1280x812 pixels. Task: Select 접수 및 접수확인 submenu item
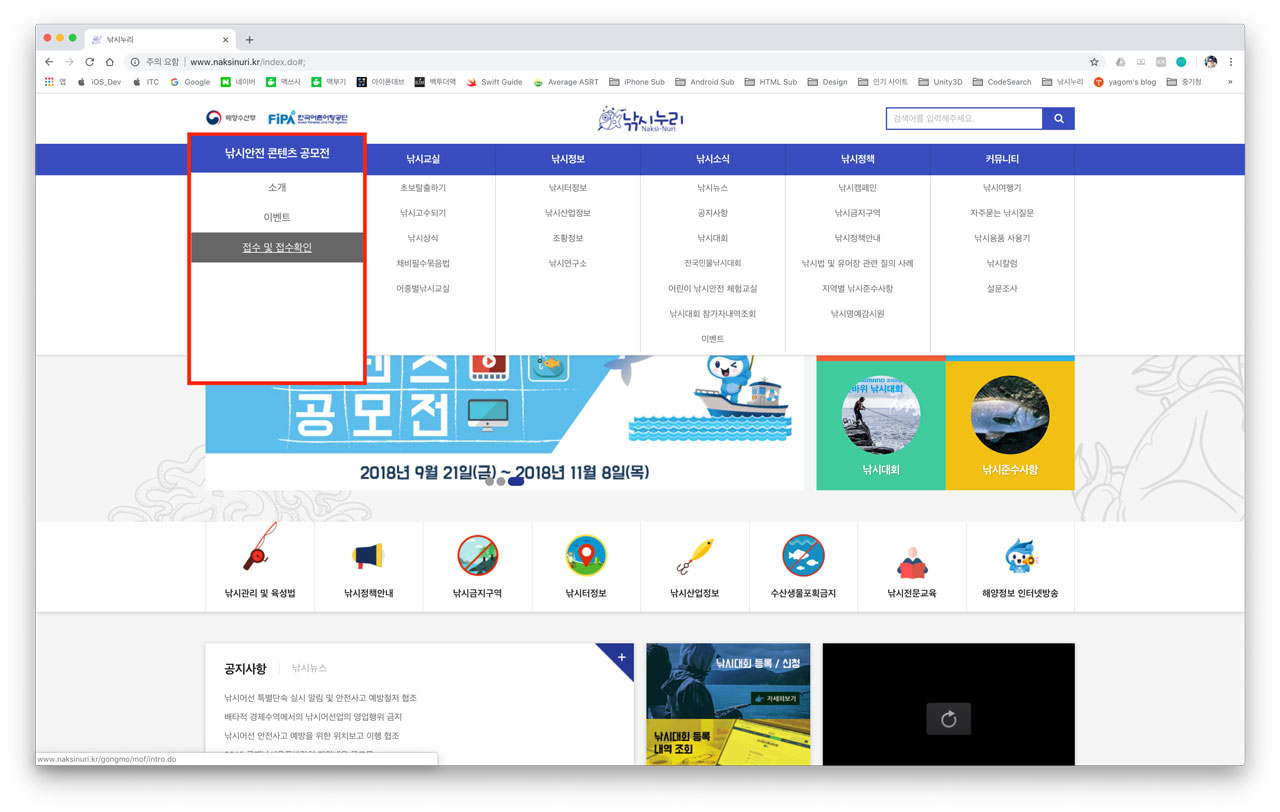(277, 248)
